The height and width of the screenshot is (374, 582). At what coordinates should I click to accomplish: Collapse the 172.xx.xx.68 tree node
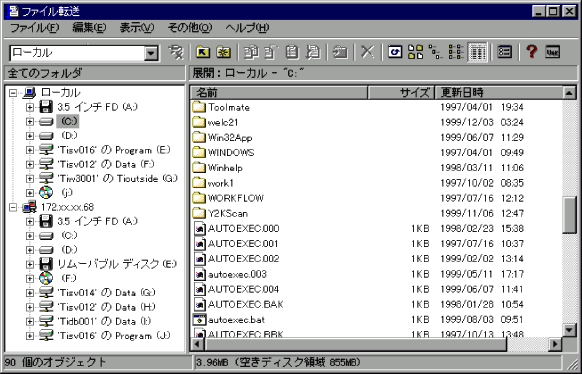click(13, 207)
